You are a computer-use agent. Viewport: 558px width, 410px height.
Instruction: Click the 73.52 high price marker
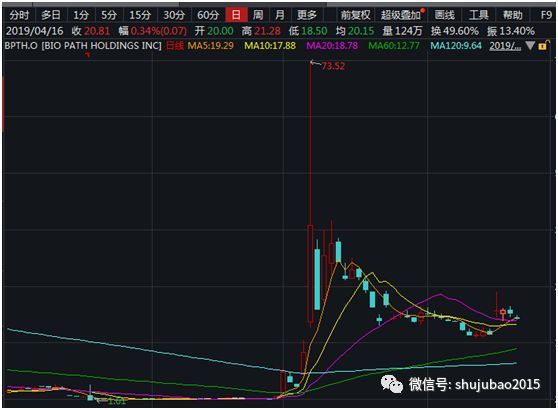point(333,66)
